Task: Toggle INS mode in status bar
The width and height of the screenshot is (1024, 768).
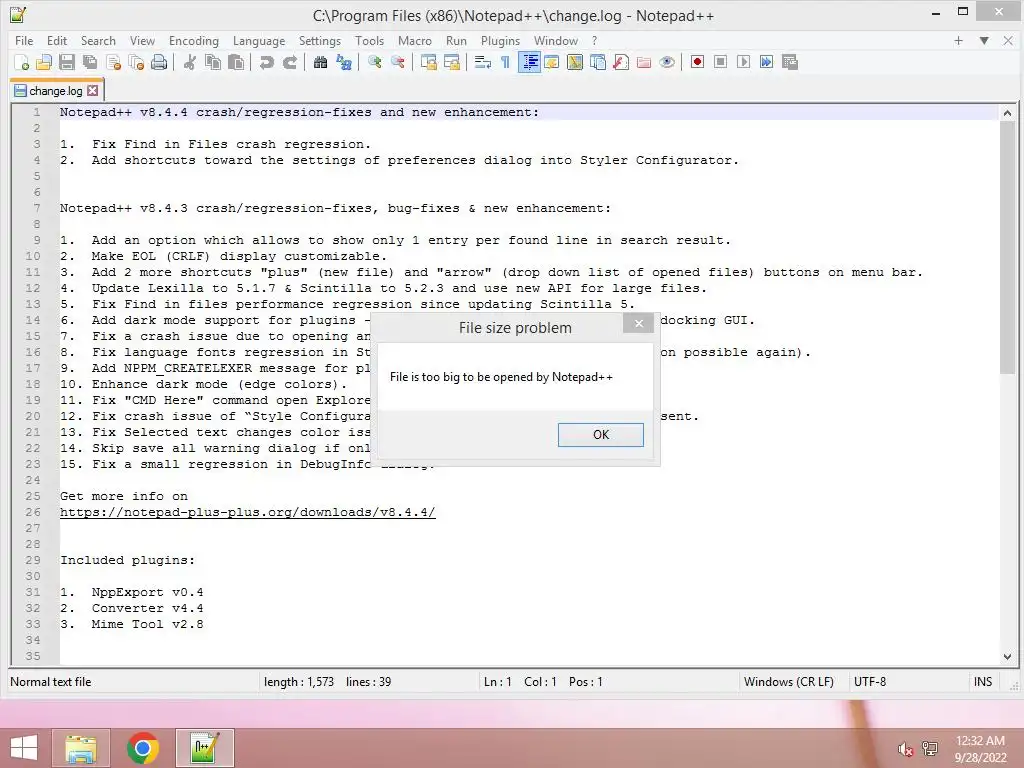Action: (x=983, y=682)
